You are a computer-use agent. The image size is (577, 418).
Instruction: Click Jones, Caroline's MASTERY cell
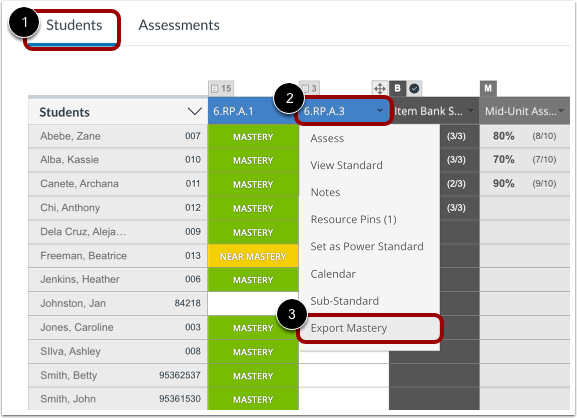pos(253,327)
